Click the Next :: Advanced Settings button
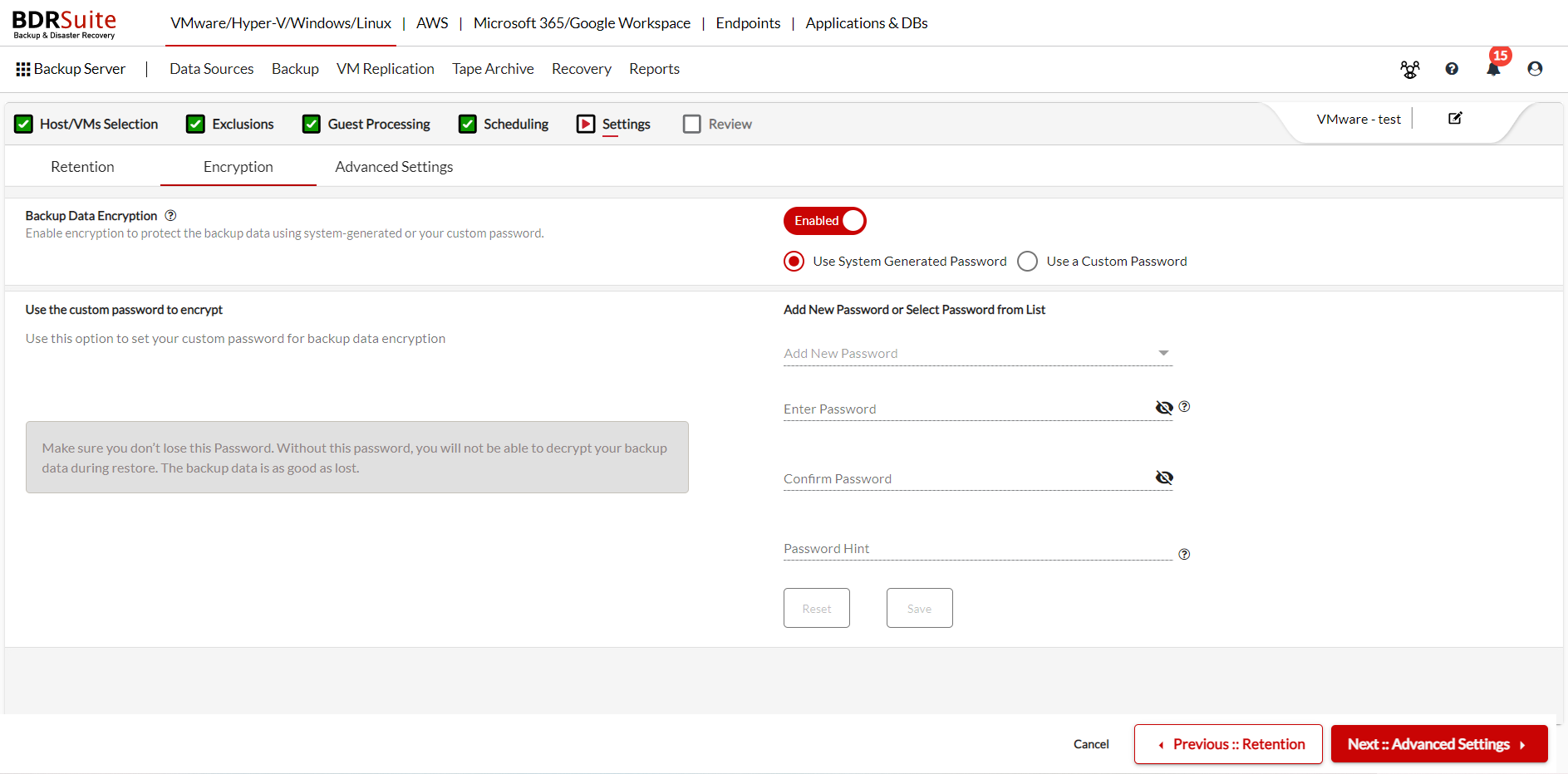The width and height of the screenshot is (1568, 774). [1439, 744]
